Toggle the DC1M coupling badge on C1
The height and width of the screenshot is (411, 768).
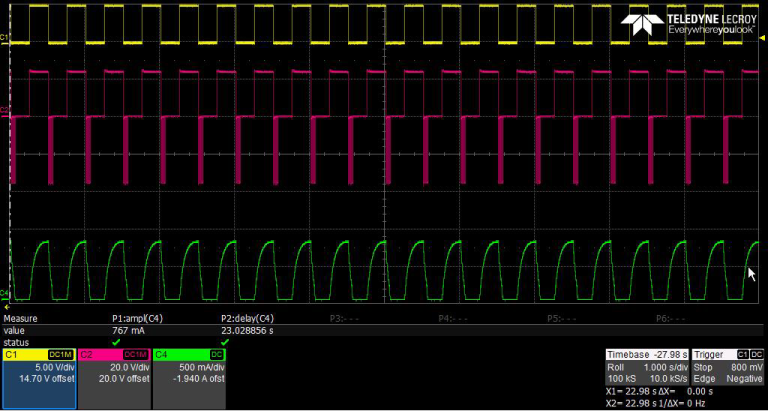(61, 355)
